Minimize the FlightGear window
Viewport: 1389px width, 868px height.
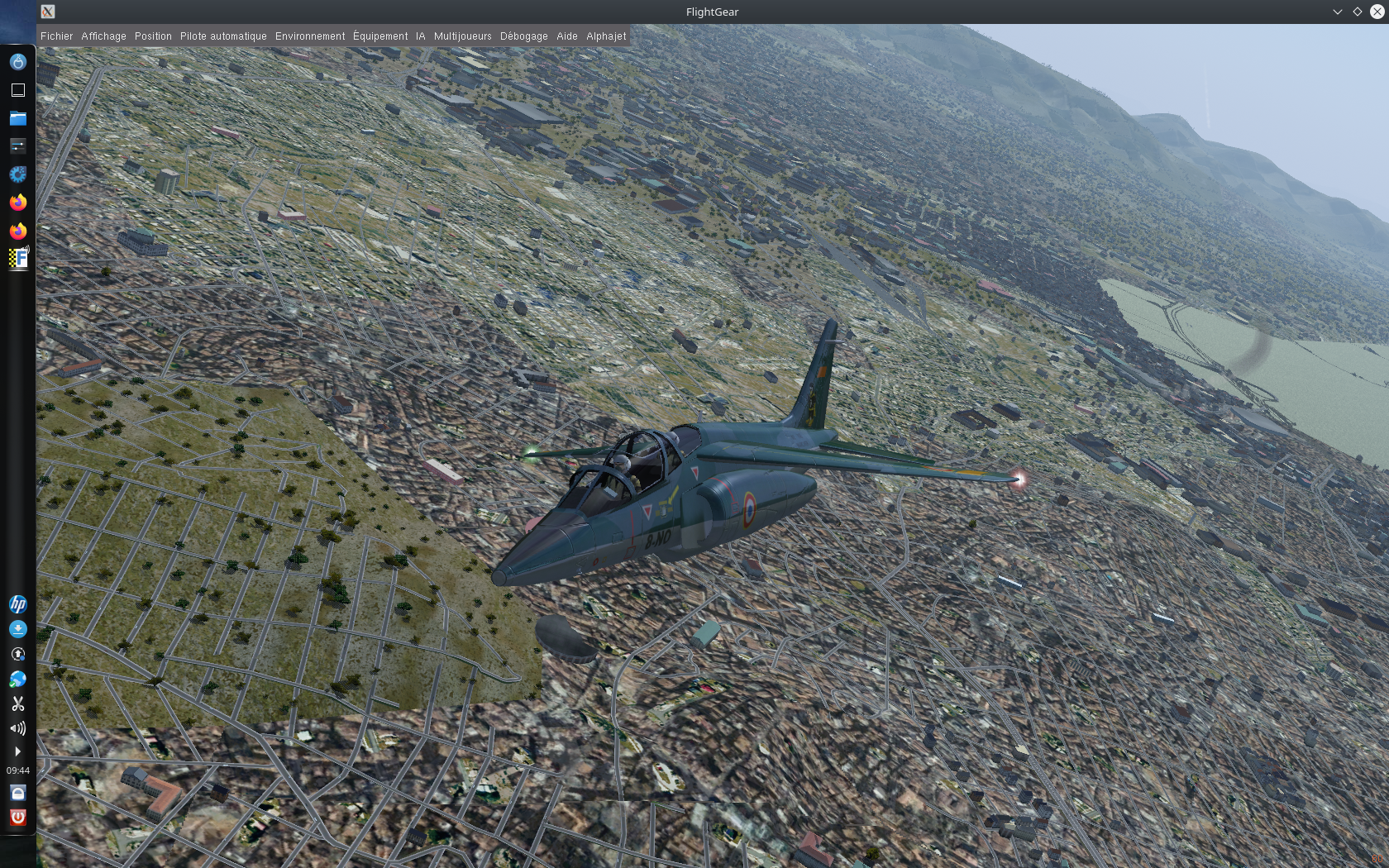coord(1337,12)
